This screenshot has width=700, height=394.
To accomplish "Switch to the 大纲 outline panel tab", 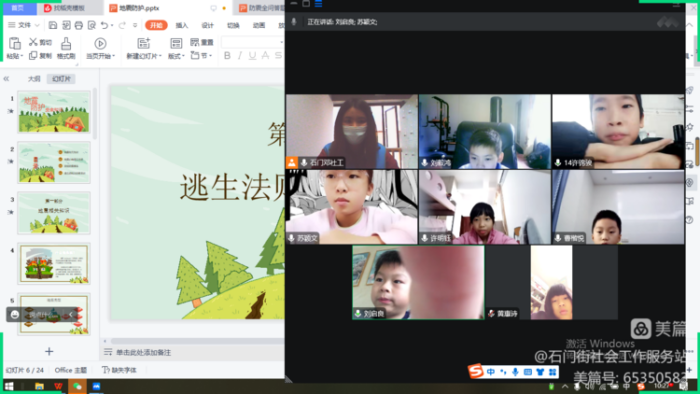I will click(x=34, y=79).
